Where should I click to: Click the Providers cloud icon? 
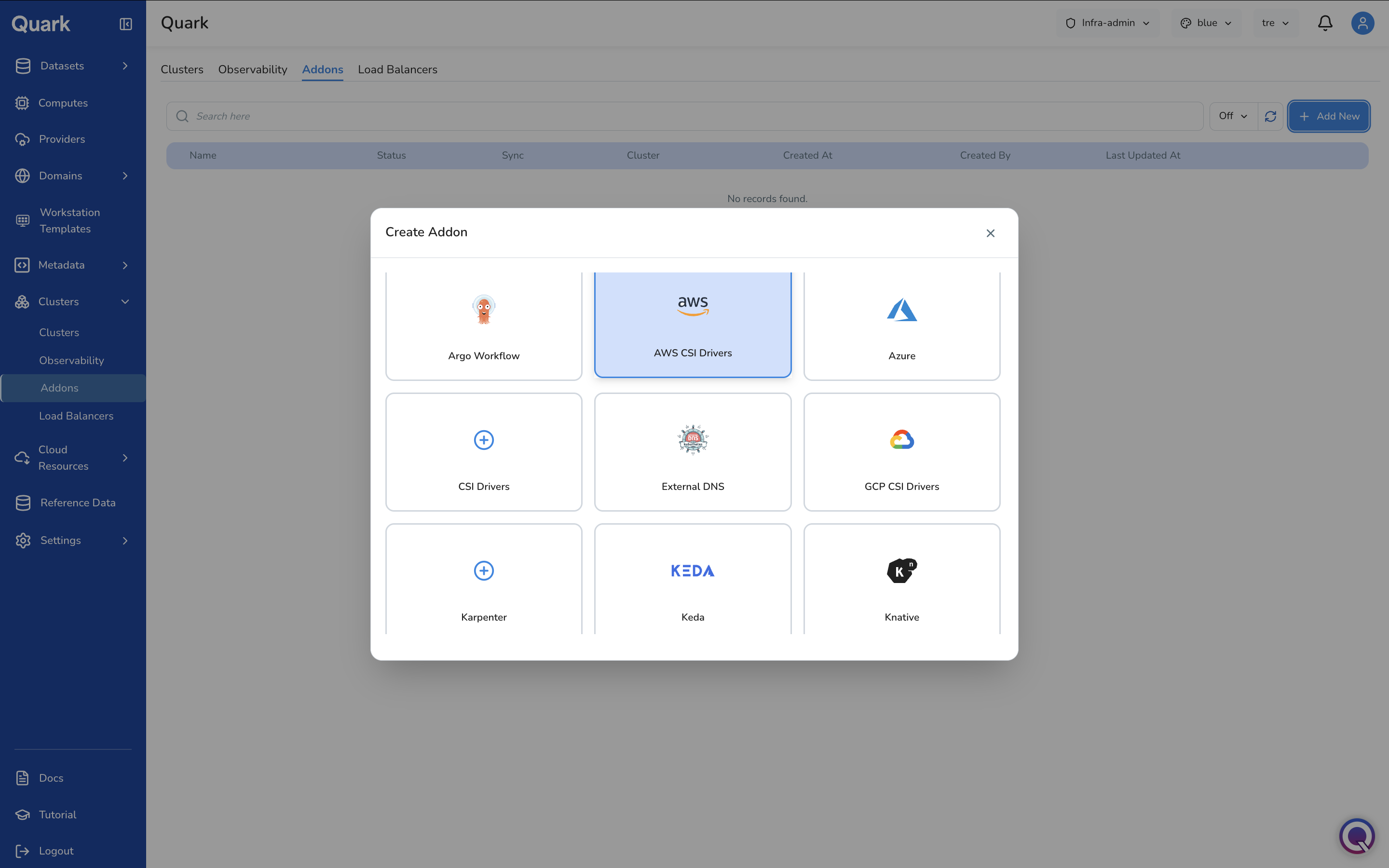point(22,139)
